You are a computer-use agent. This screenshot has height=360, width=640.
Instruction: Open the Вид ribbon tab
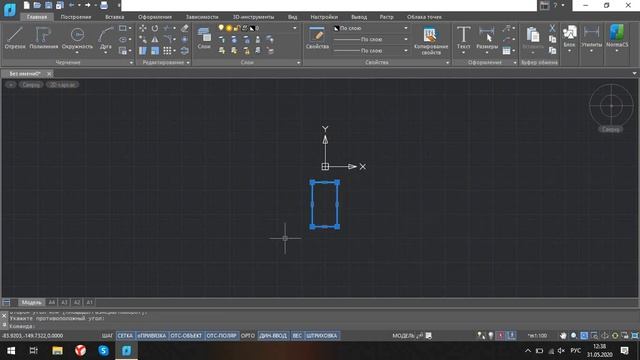292,17
